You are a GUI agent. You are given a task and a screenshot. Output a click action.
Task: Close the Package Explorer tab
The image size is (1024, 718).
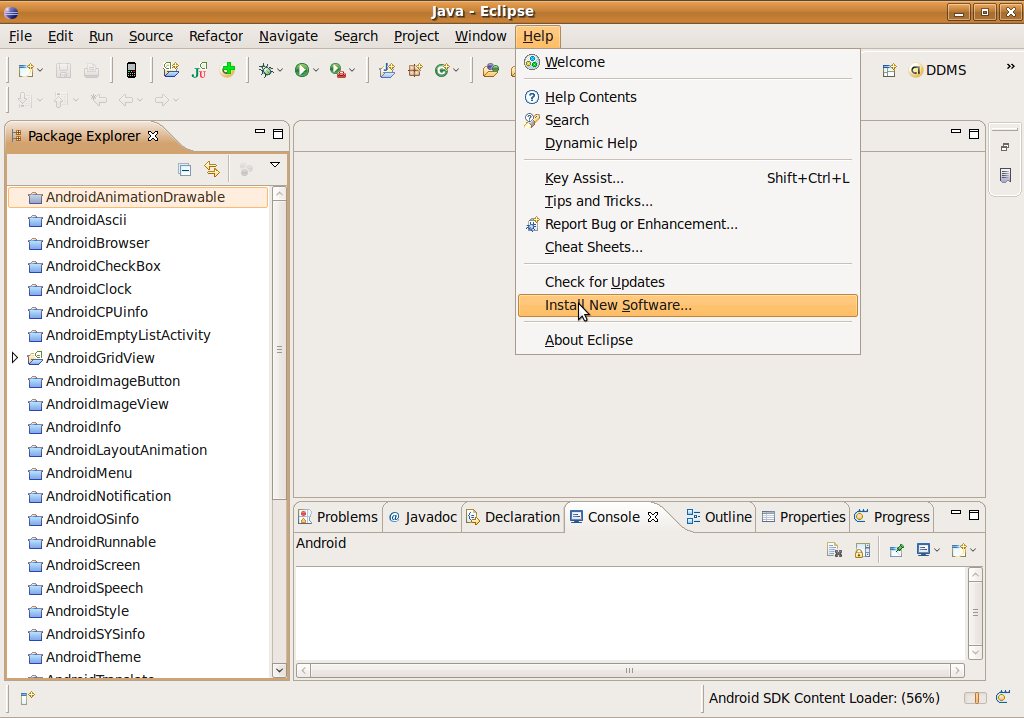click(x=153, y=136)
